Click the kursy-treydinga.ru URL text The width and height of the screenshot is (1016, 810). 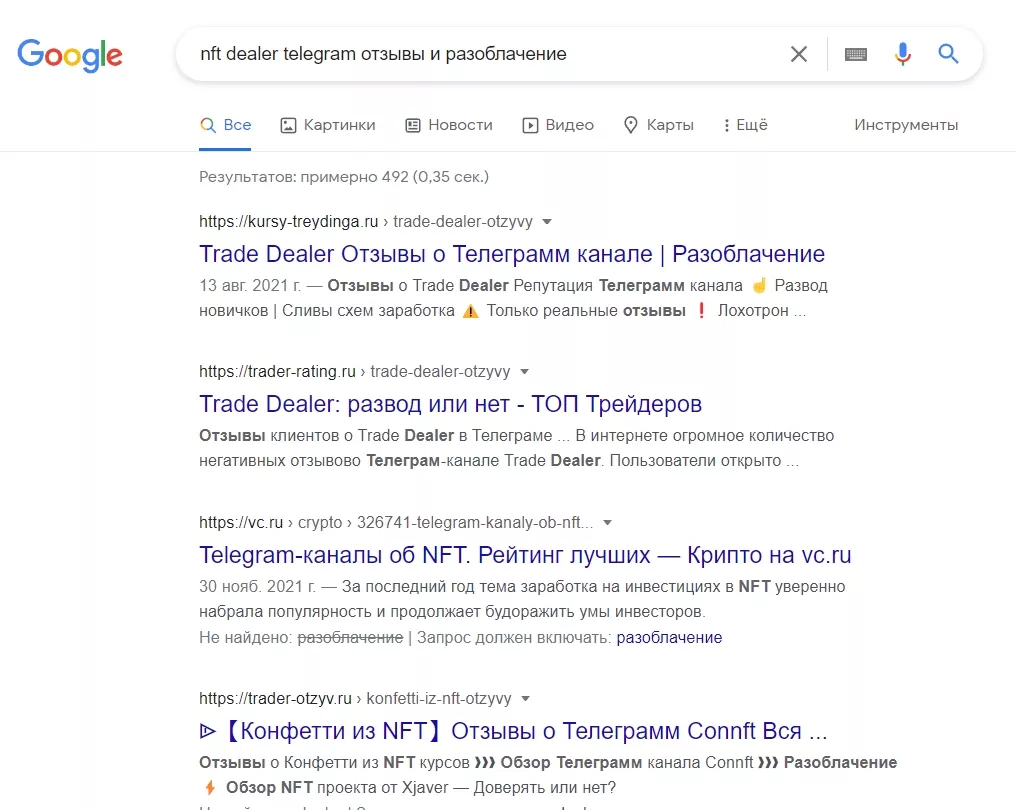click(365, 222)
